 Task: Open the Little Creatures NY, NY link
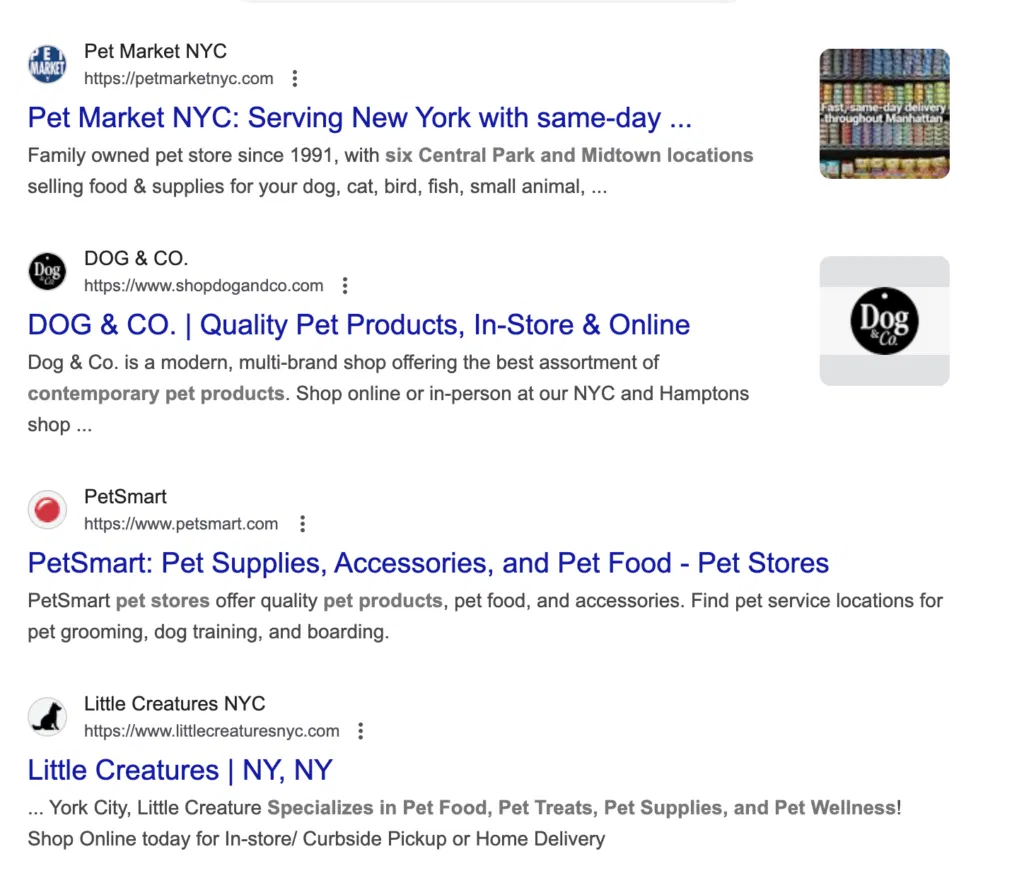180,770
